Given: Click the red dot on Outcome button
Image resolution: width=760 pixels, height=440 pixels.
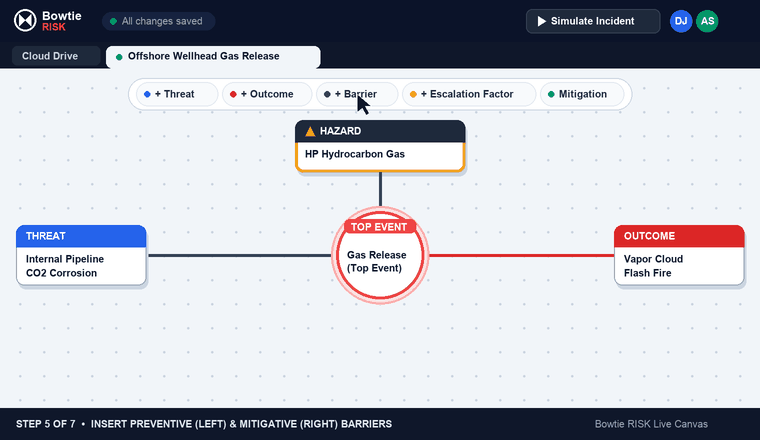Looking at the screenshot, I should tap(233, 94).
